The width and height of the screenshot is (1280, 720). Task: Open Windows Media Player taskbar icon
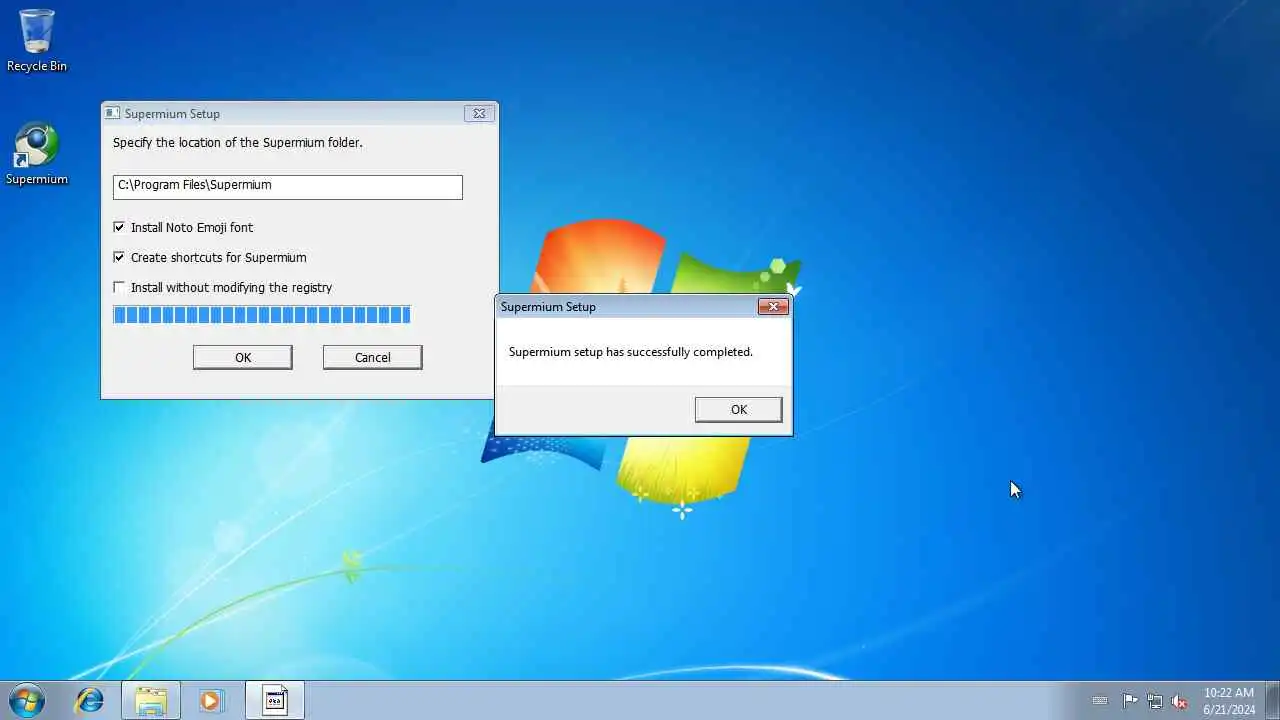211,700
